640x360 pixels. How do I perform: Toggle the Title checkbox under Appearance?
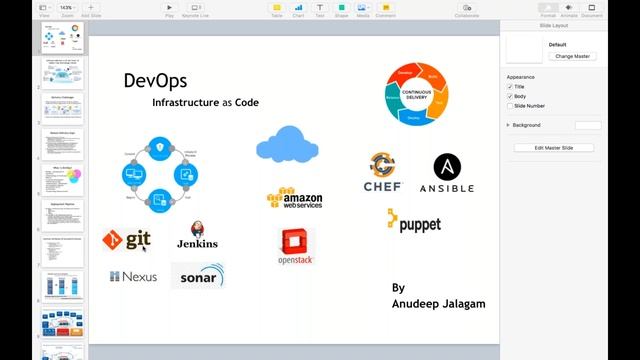510,87
